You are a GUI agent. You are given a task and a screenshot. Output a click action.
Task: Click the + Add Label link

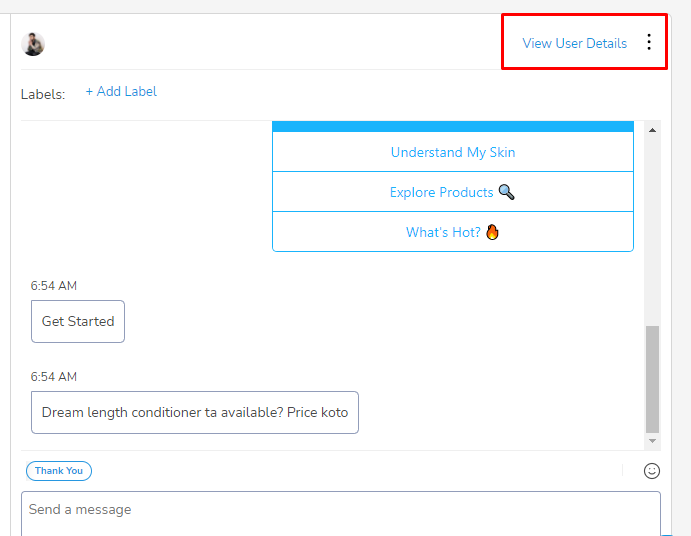(121, 91)
